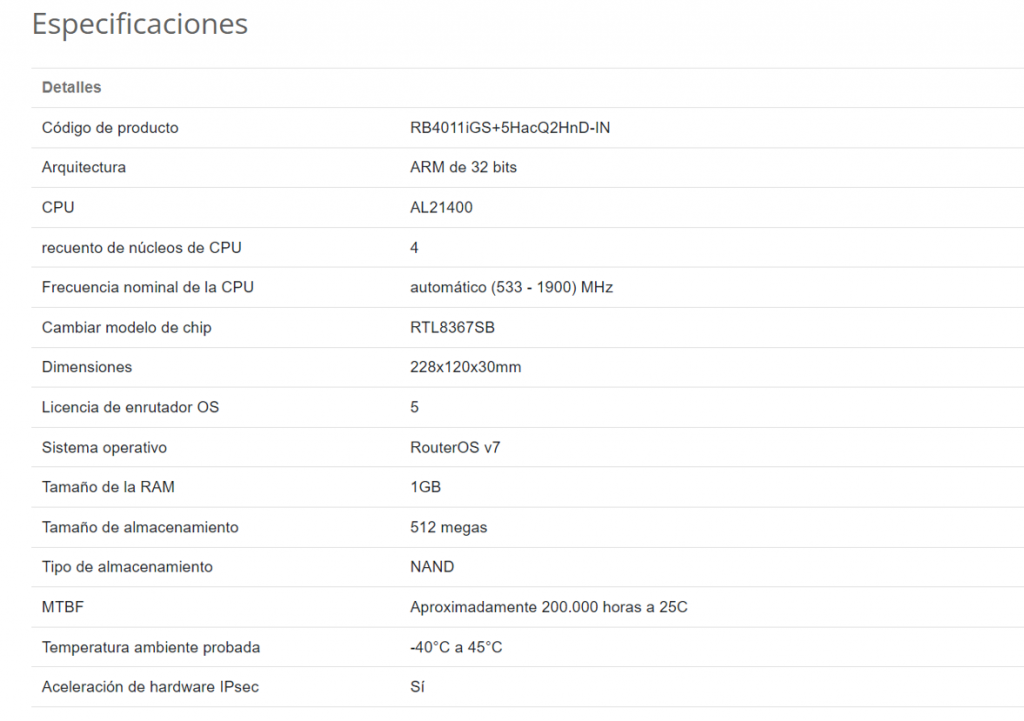The image size is (1024, 721).
Task: Click product code RB4011iGS+5HacQ2HnD-IN value
Action: (510, 128)
